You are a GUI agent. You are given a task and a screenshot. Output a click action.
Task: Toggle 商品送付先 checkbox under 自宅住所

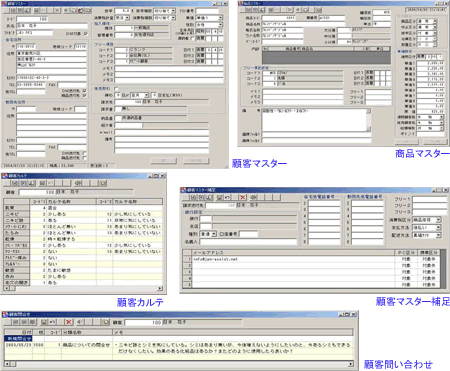[84, 95]
